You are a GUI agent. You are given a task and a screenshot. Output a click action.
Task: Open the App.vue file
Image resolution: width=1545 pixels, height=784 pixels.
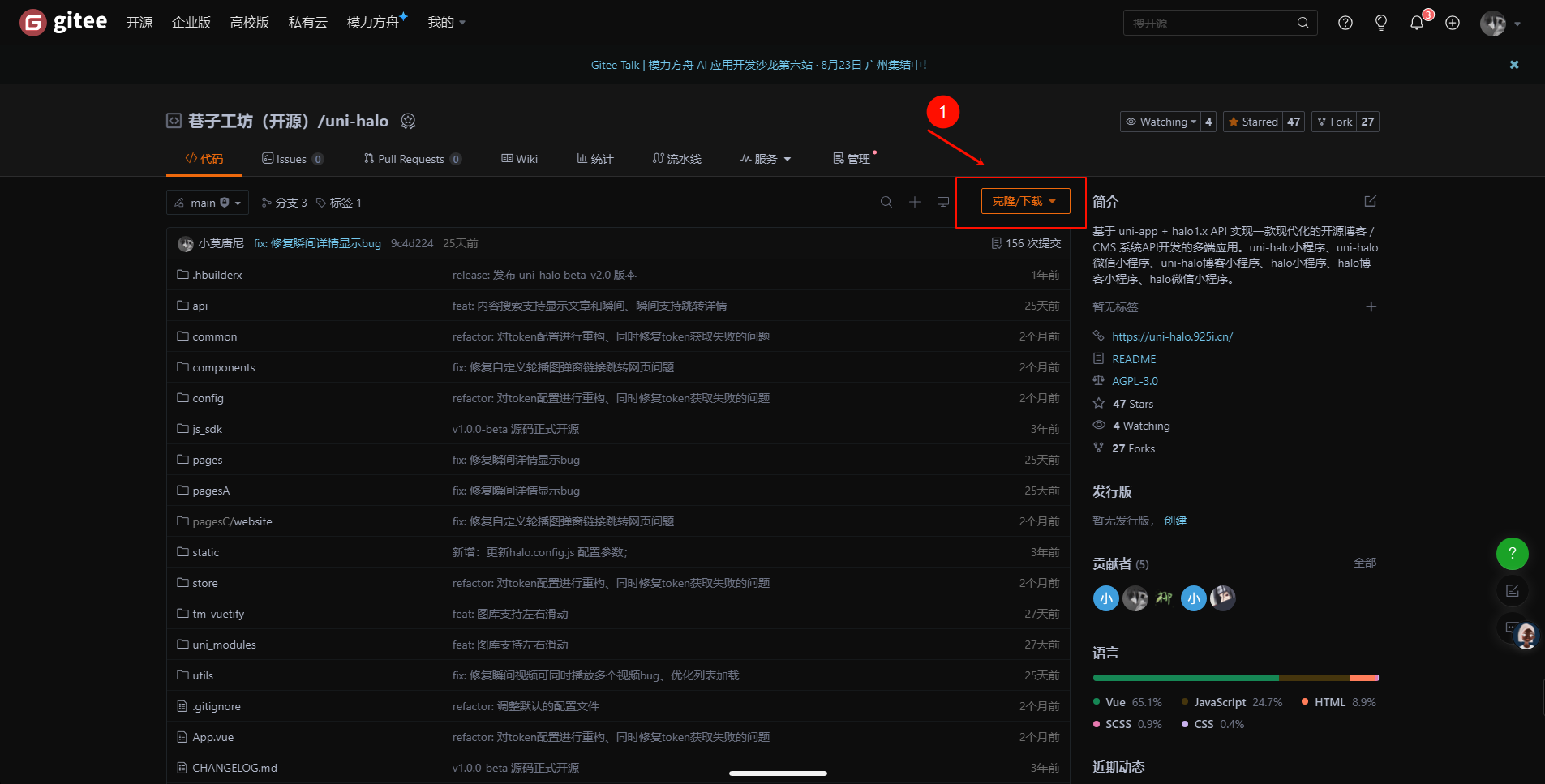[x=212, y=737]
